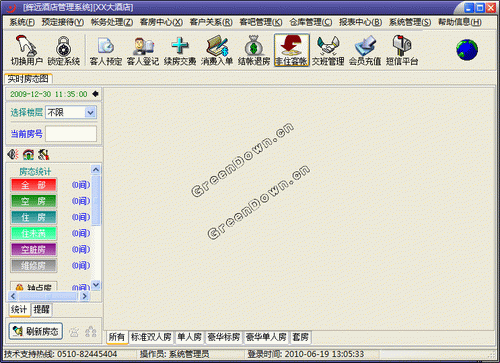Open the 客房中心(X) menu
The image size is (500, 363).
[x=161, y=22]
